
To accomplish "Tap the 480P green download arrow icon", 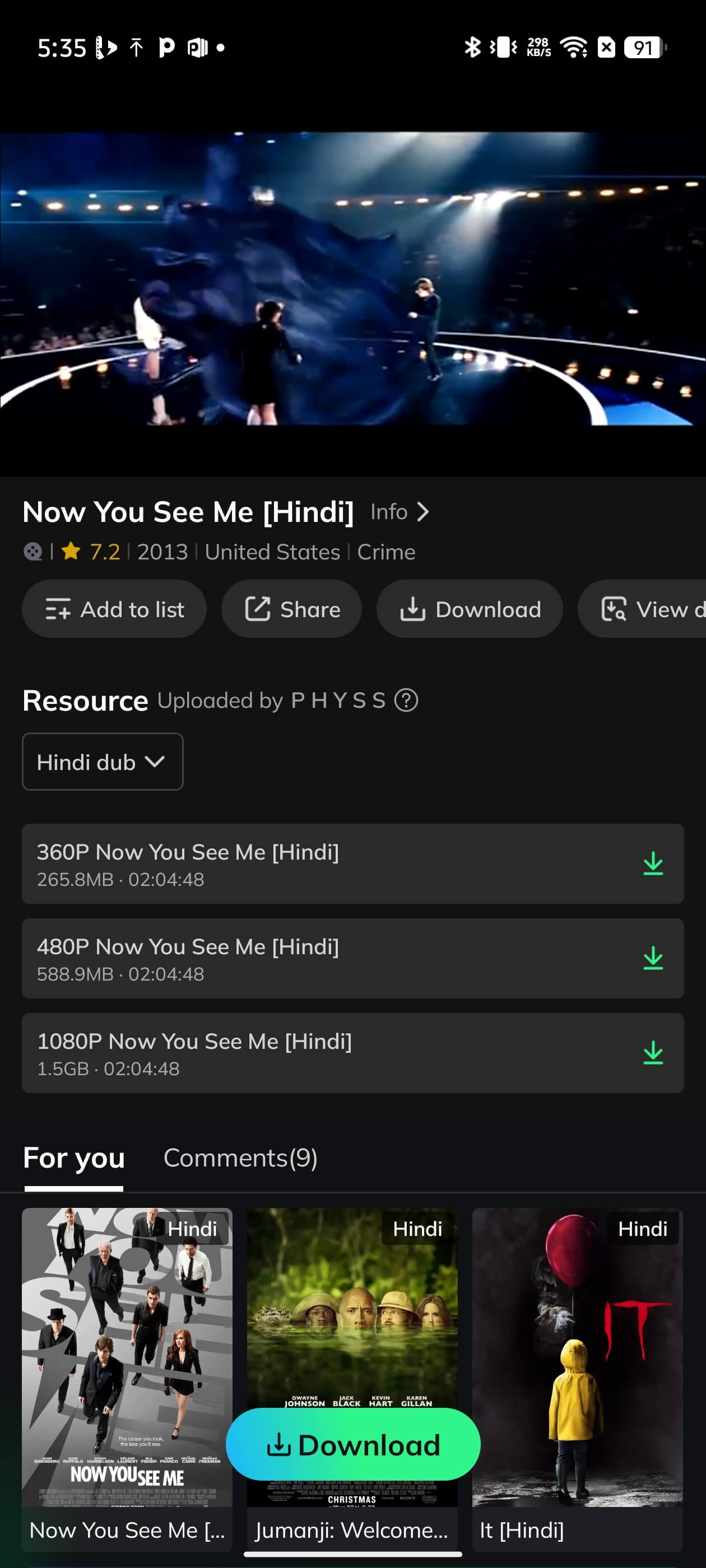I will click(653, 958).
